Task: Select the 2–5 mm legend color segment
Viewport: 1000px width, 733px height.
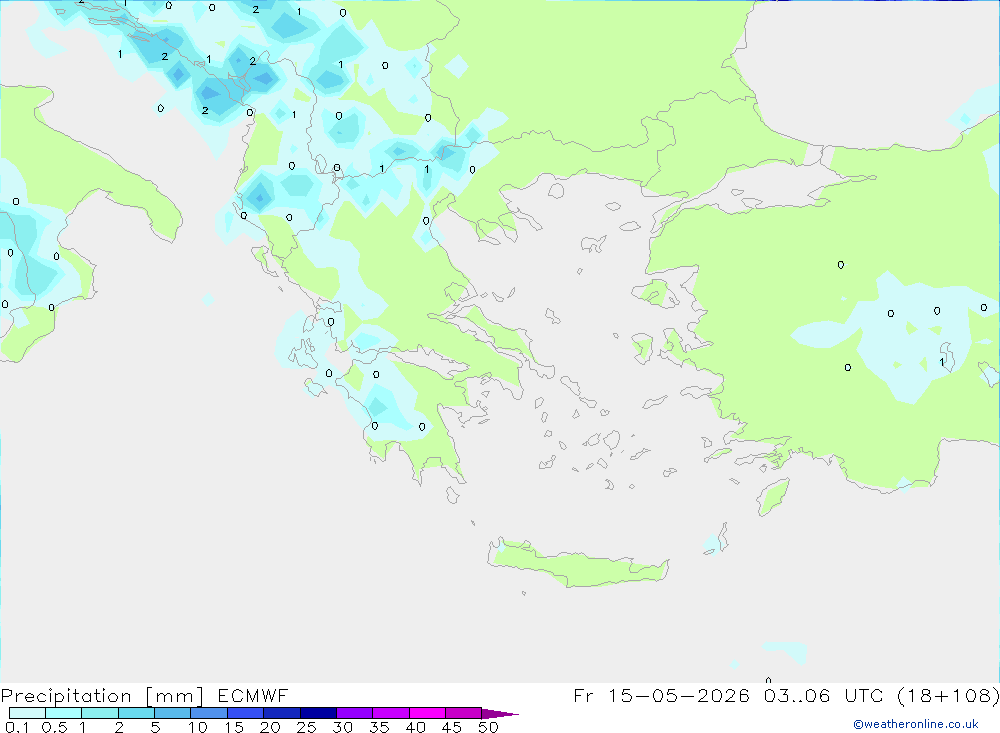Action: [136, 713]
